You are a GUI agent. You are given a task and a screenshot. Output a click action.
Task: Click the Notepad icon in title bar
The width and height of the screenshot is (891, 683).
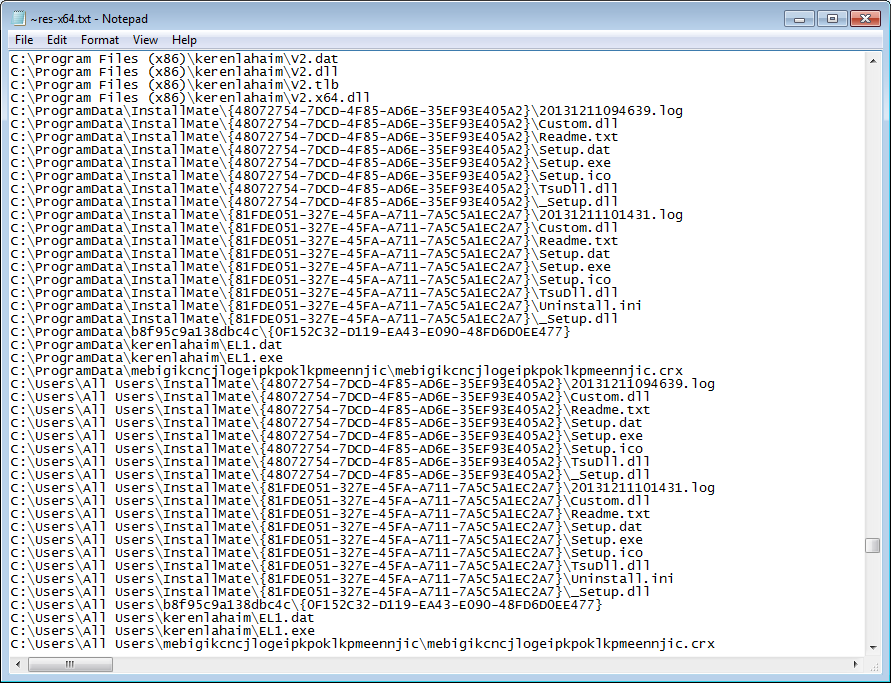(x=19, y=19)
